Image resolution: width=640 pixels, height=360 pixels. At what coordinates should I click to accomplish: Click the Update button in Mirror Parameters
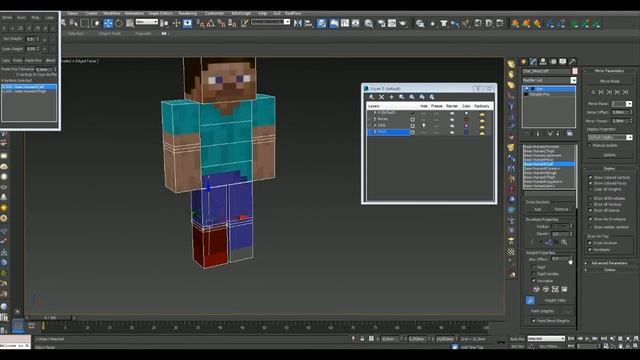(609, 155)
